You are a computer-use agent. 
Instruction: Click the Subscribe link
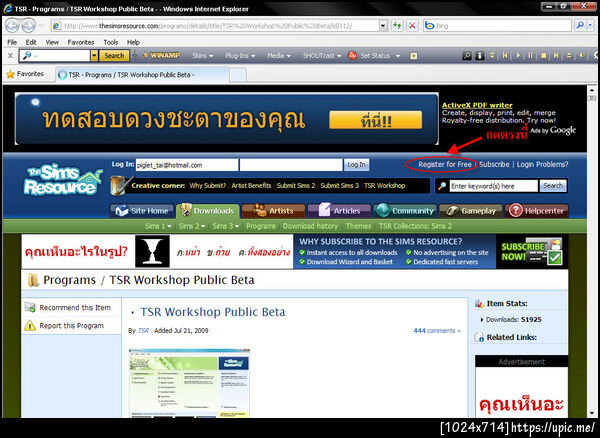[x=494, y=164]
